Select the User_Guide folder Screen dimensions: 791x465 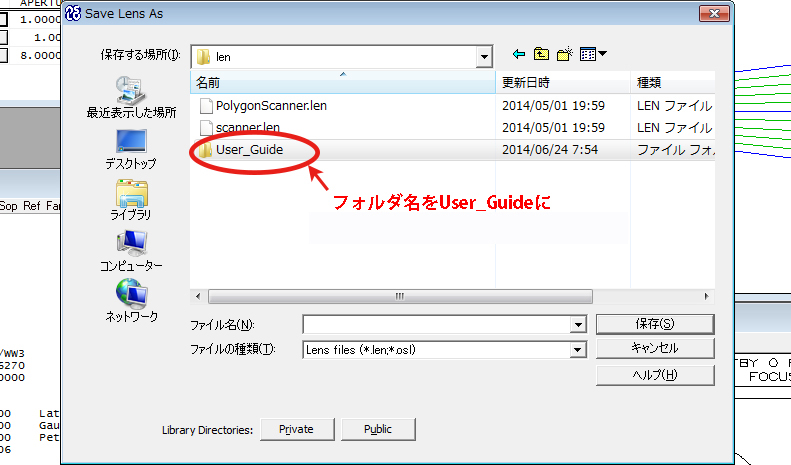pyautogui.click(x=249, y=150)
